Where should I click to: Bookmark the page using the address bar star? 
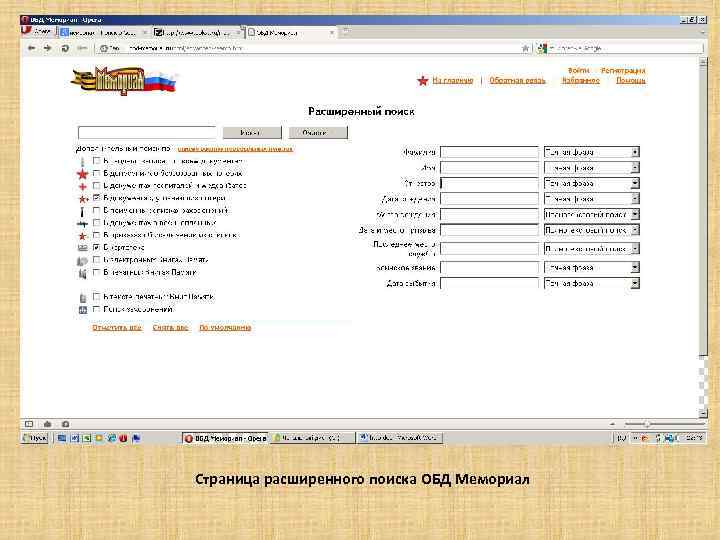point(525,48)
